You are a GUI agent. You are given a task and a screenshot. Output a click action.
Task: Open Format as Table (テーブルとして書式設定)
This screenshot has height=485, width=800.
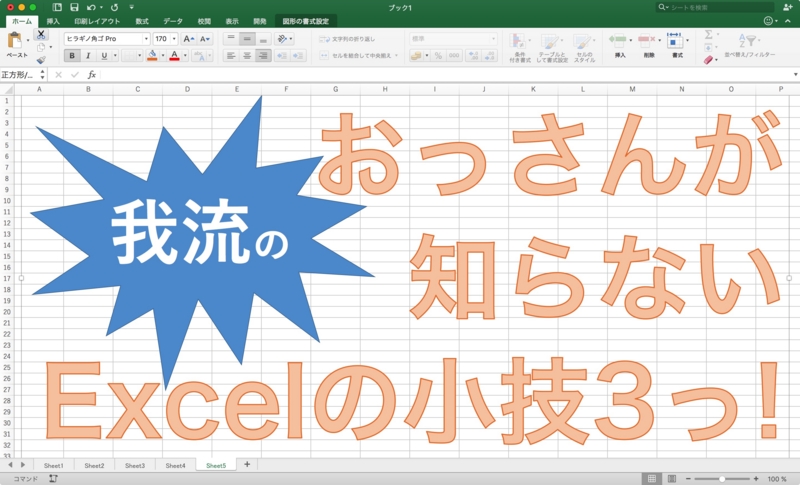pyautogui.click(x=552, y=47)
